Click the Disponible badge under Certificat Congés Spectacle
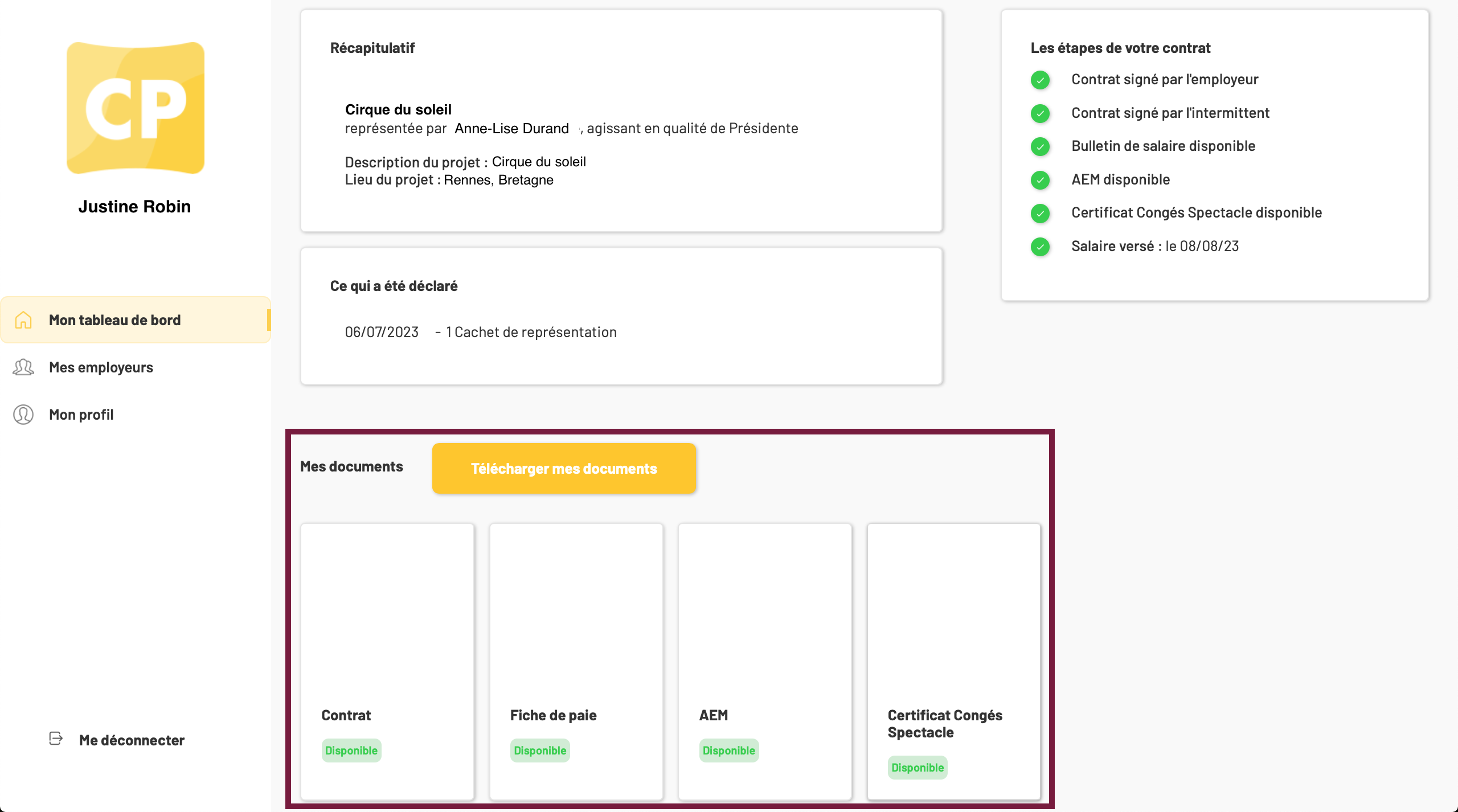The width and height of the screenshot is (1458, 812). (918, 768)
